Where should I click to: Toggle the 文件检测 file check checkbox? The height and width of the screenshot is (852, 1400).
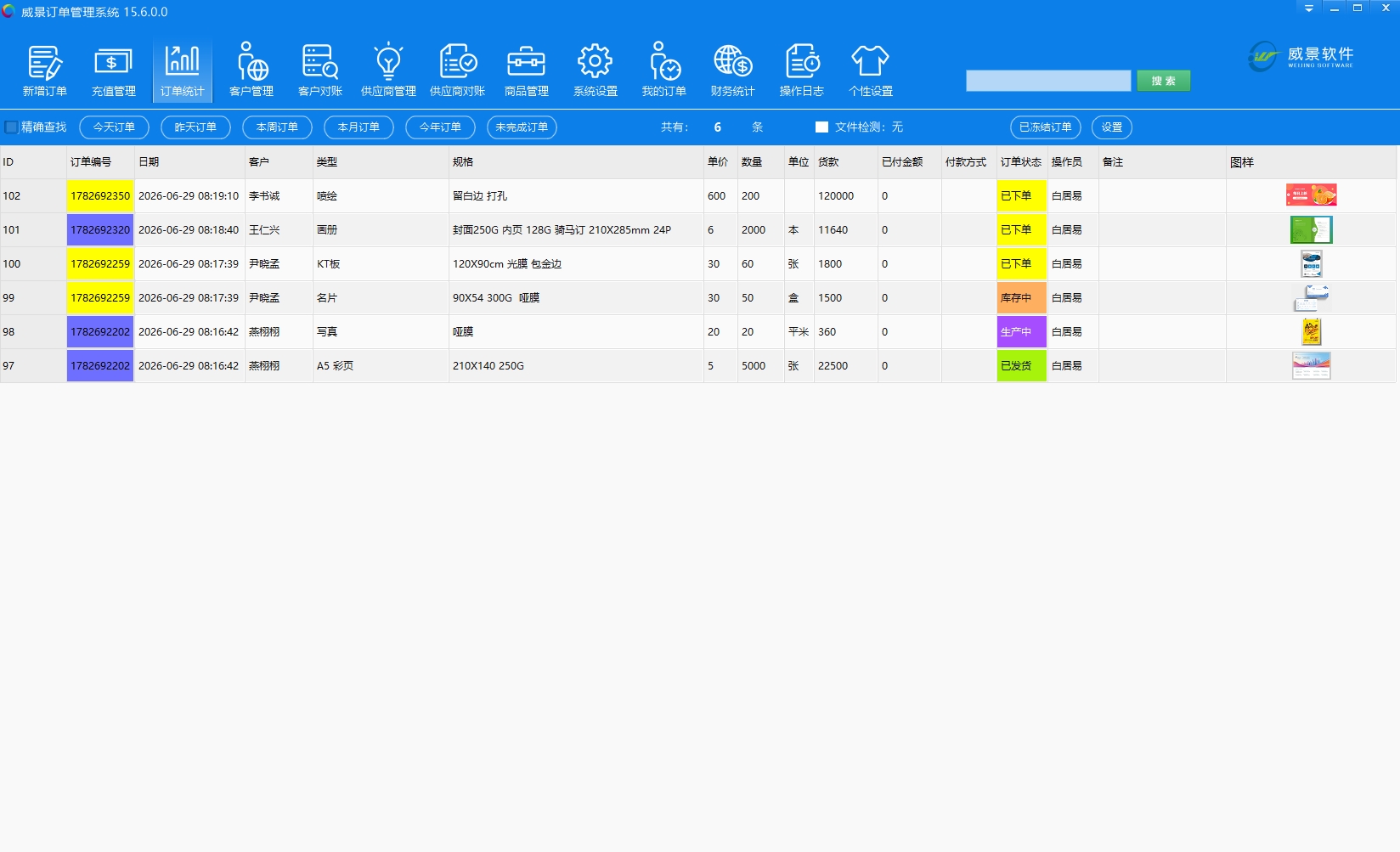pos(821,127)
